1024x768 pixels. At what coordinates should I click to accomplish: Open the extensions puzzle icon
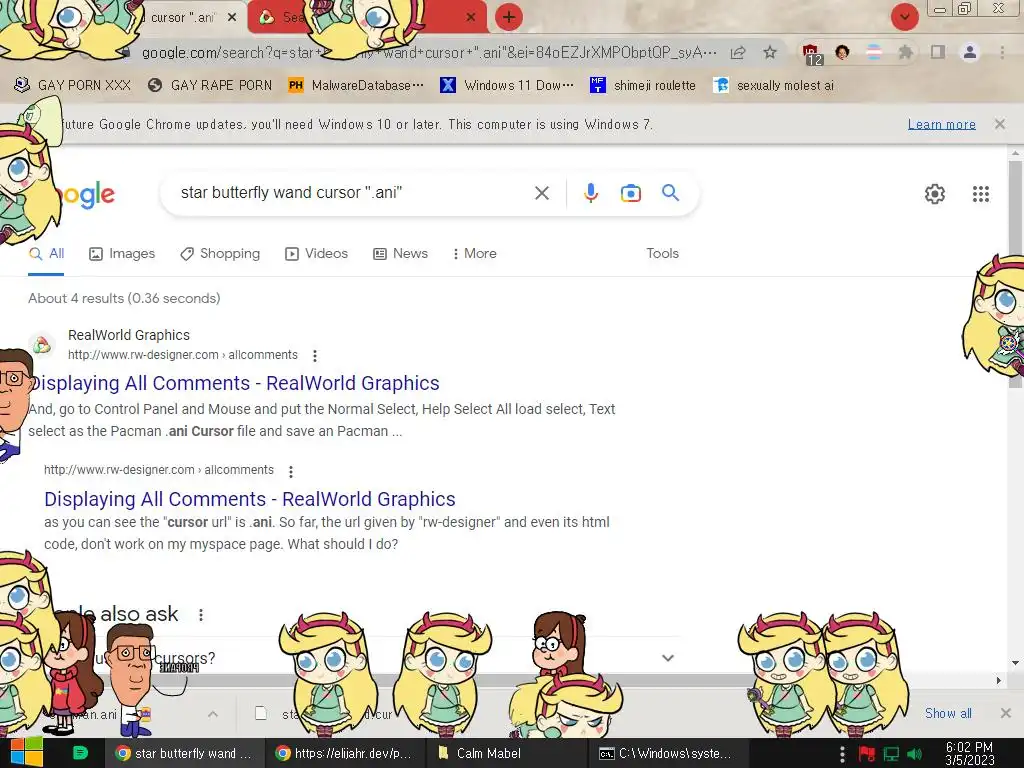pos(905,52)
